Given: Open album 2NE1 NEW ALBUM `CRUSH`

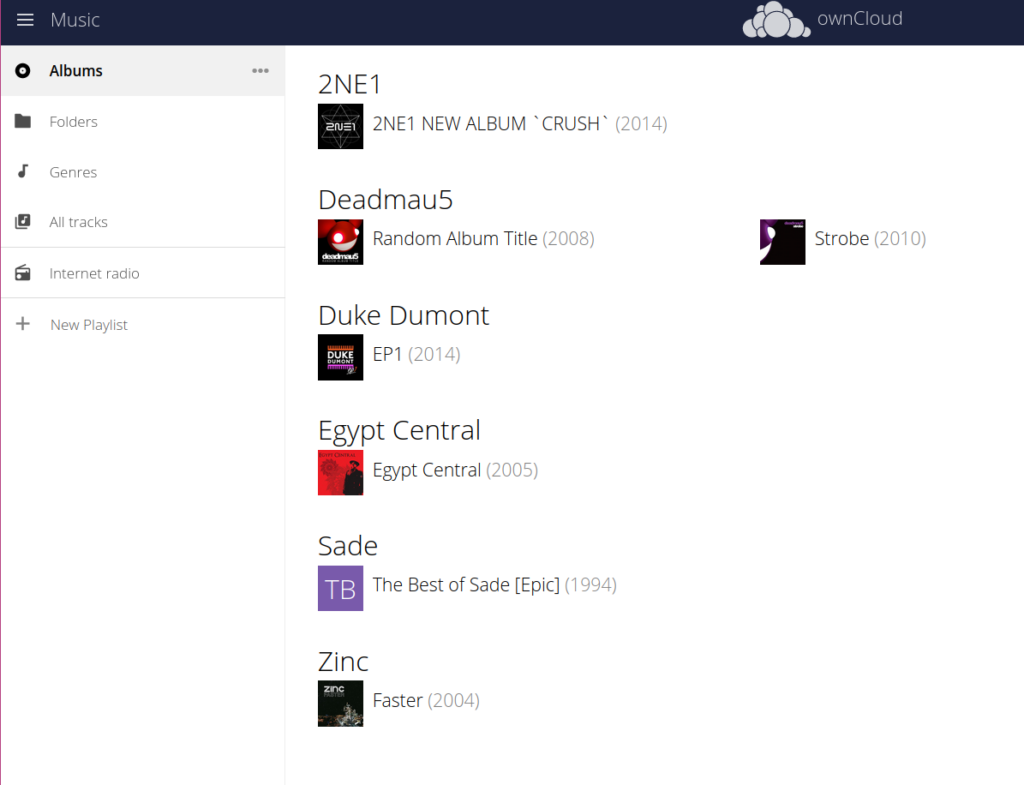Looking at the screenshot, I should tap(520, 123).
